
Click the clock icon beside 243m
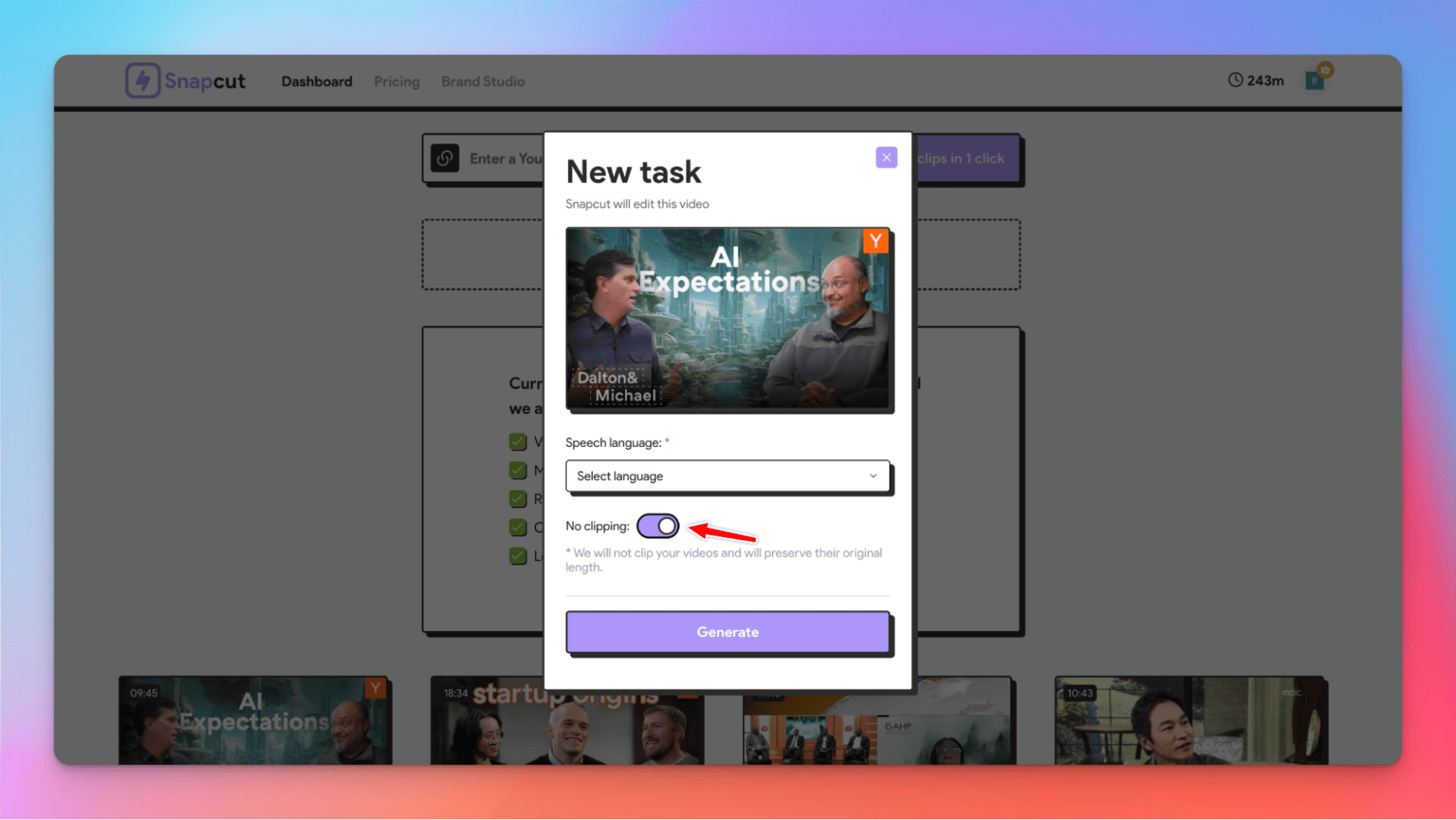coord(1235,80)
